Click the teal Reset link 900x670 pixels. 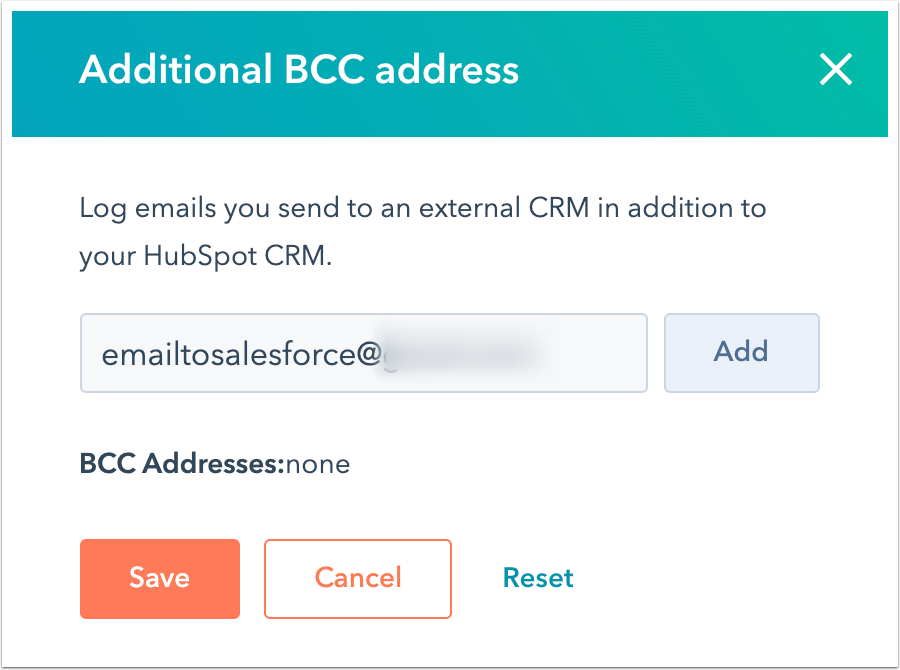538,578
